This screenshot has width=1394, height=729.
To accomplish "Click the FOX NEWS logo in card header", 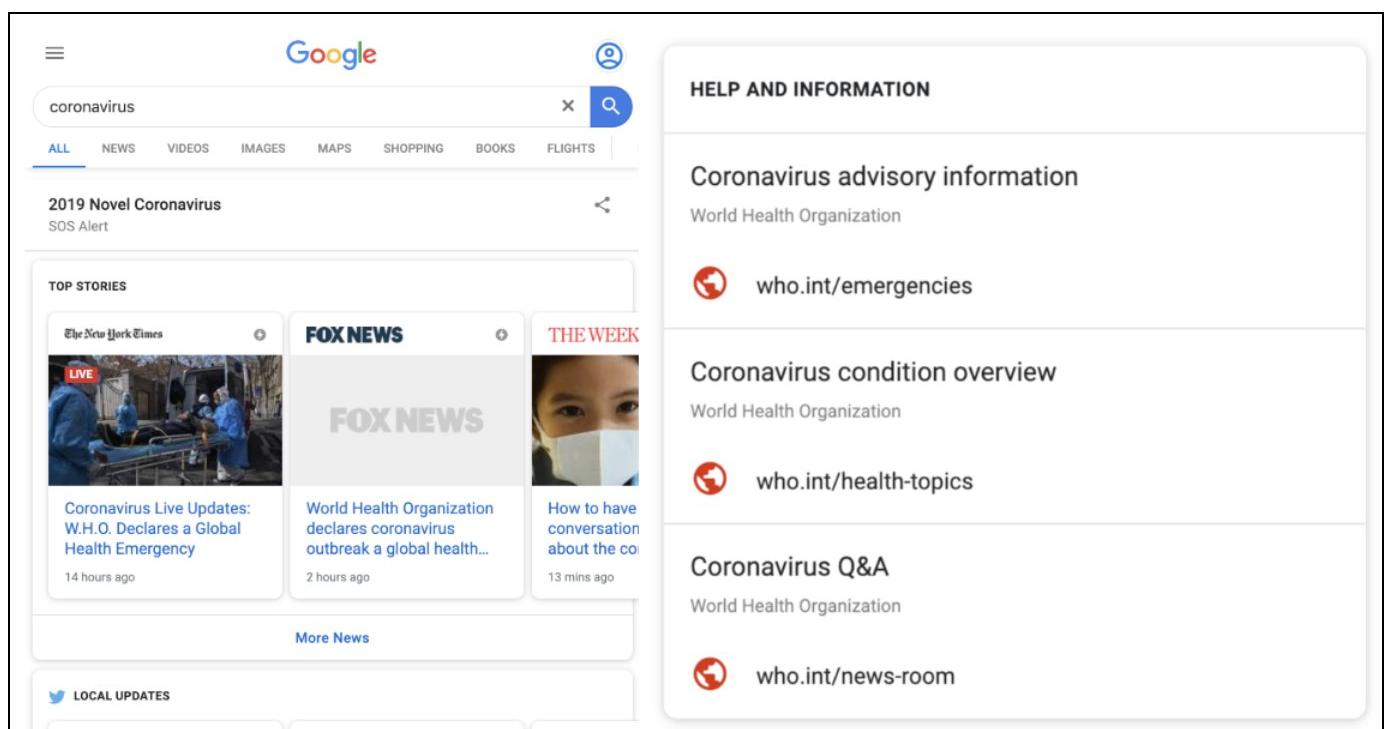I will point(354,335).
